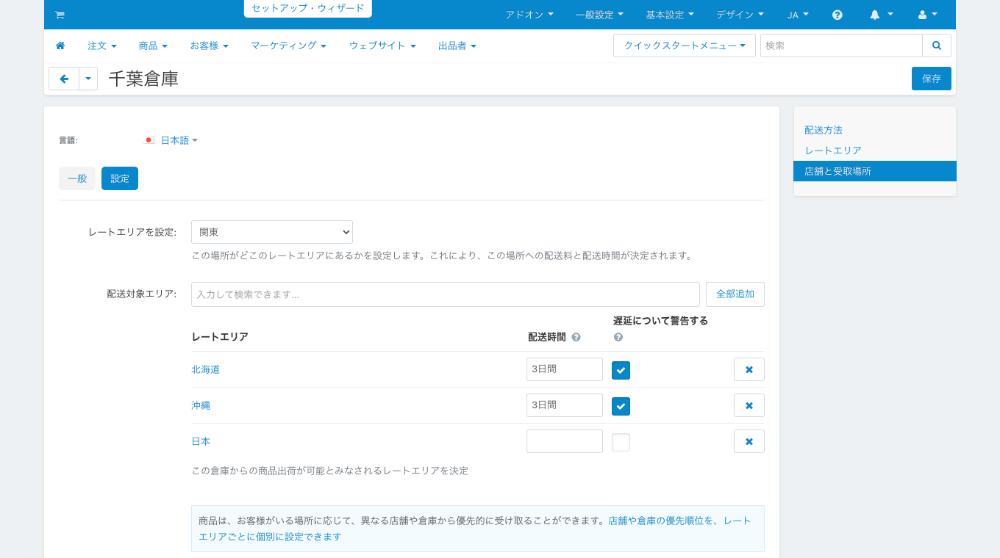
Task: Open the 基本設定 menu
Action: point(669,15)
